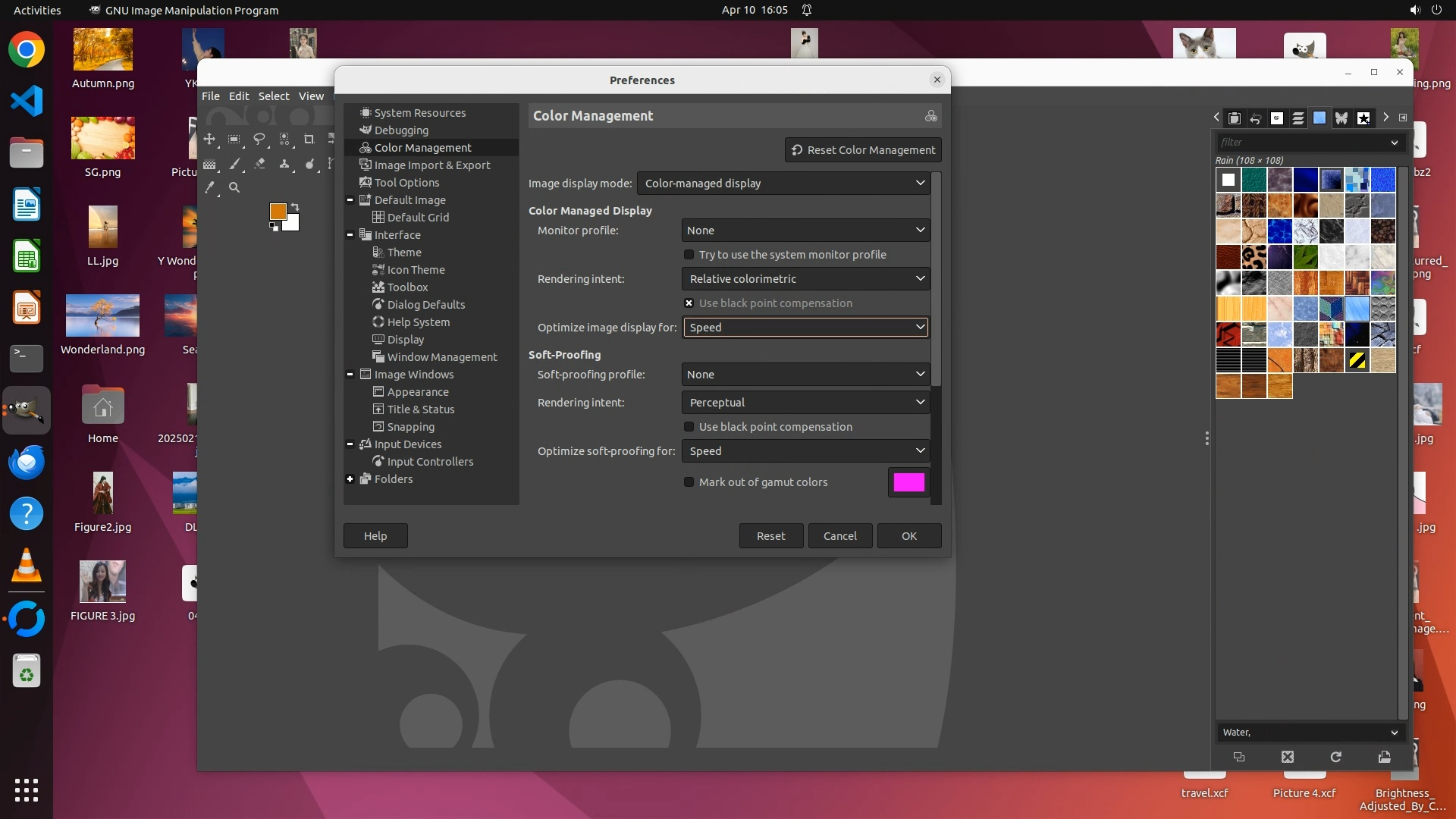The image size is (1456, 819).
Task: Select Tool Options in preferences tree
Action: tap(406, 183)
